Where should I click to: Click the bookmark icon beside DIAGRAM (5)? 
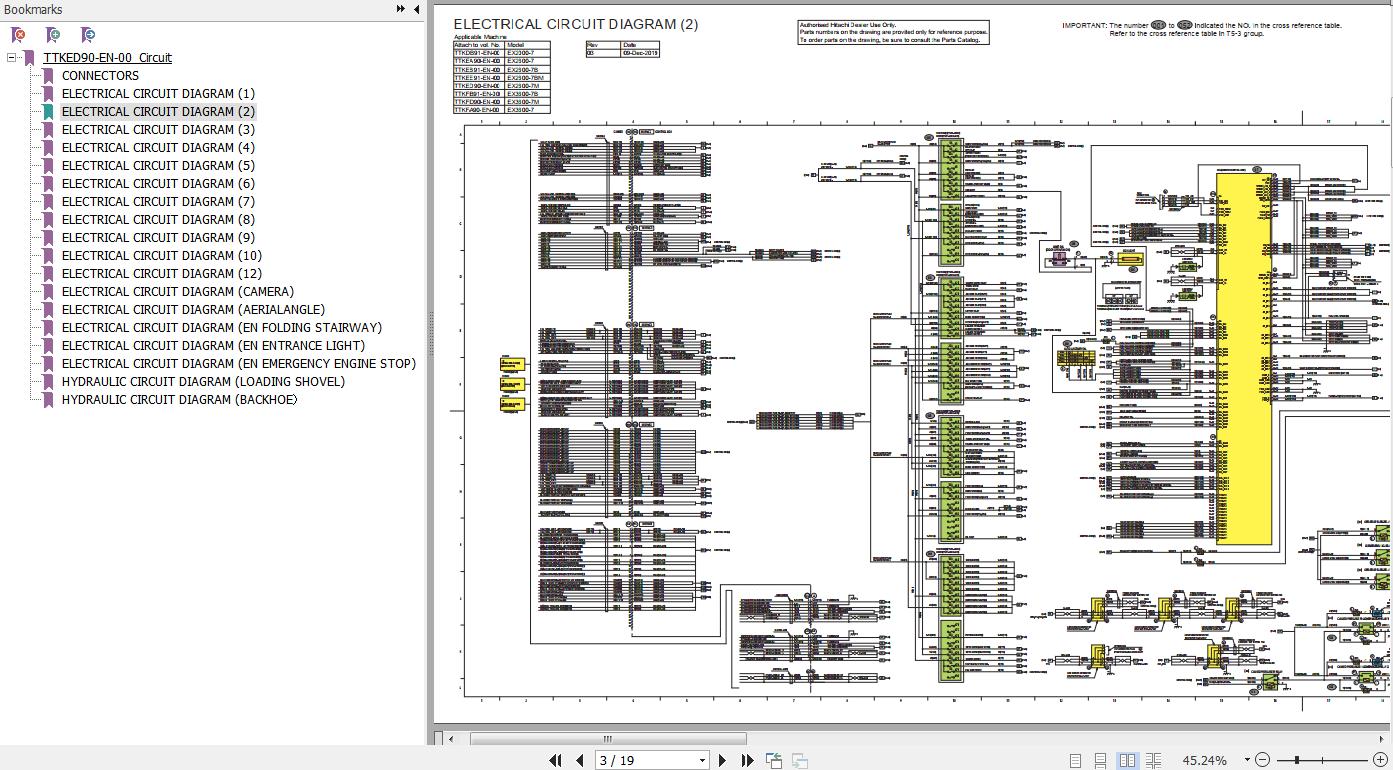(48, 166)
